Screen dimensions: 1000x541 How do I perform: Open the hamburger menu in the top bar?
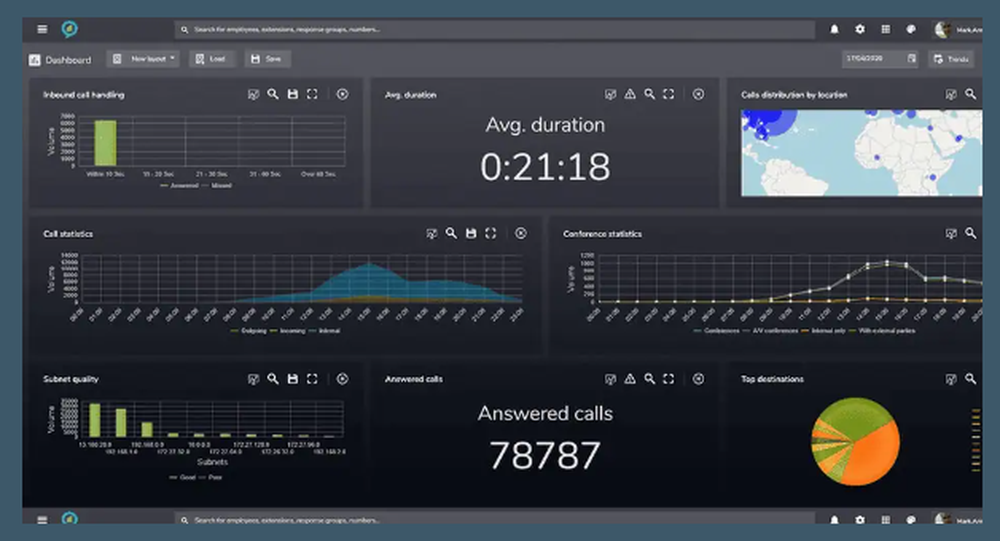tap(42, 29)
